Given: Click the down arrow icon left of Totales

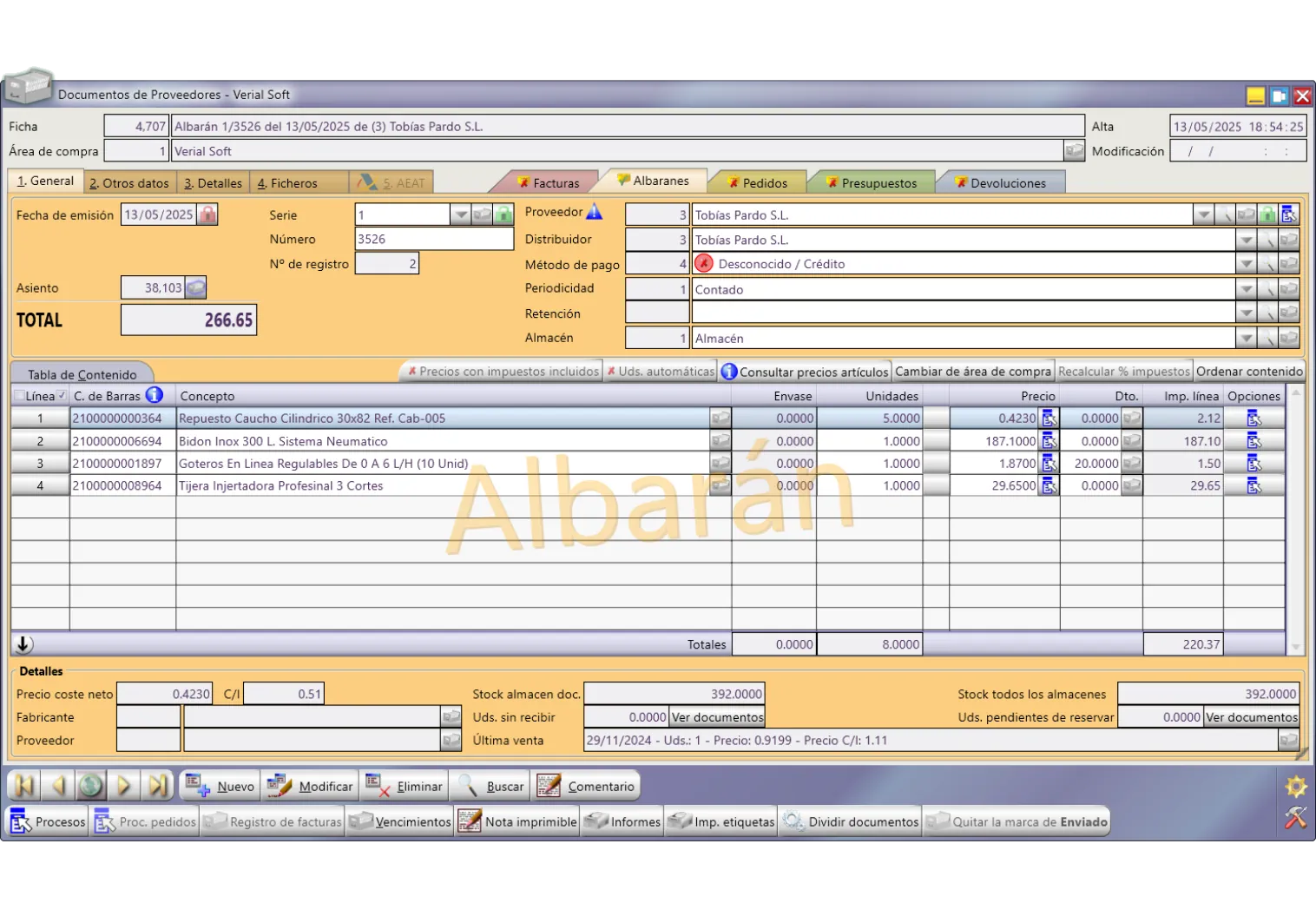Looking at the screenshot, I should 23,644.
